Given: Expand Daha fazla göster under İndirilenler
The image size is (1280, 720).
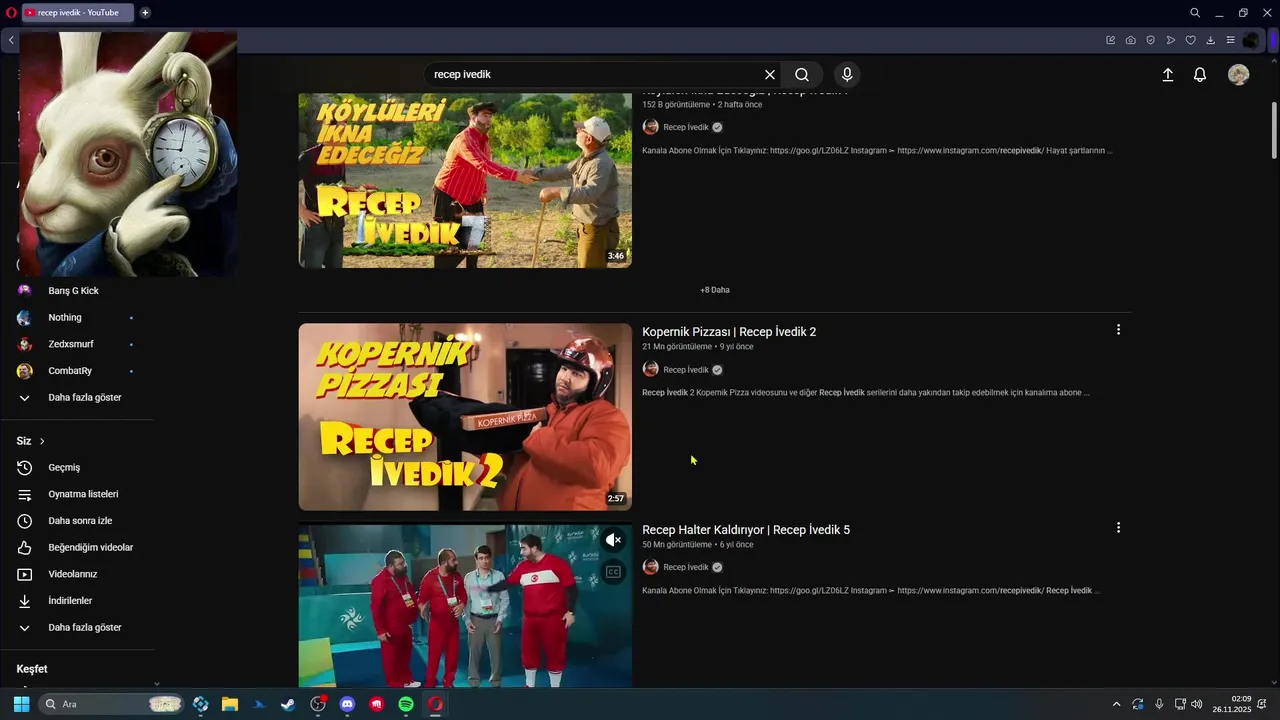Looking at the screenshot, I should [x=85, y=628].
